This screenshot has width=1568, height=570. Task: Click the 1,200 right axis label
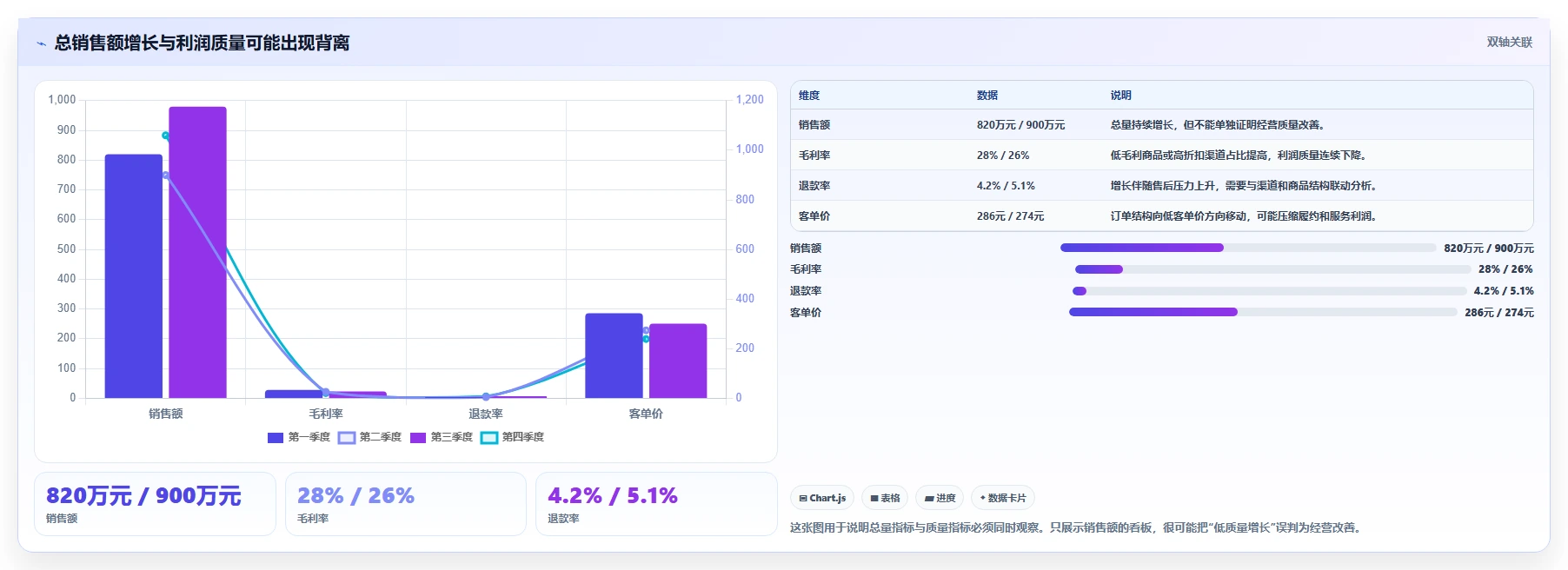click(749, 100)
